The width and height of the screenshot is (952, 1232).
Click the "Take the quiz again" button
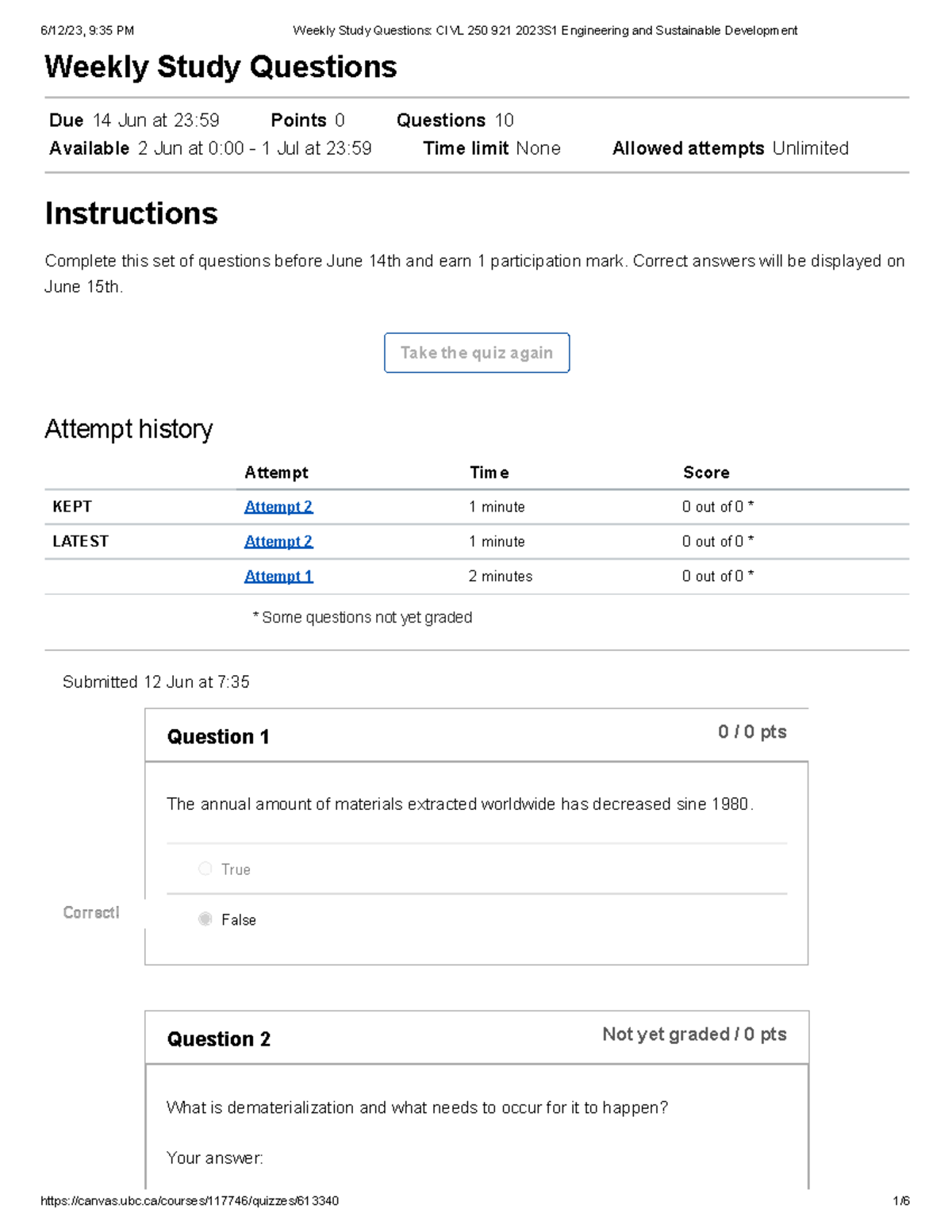476,353
